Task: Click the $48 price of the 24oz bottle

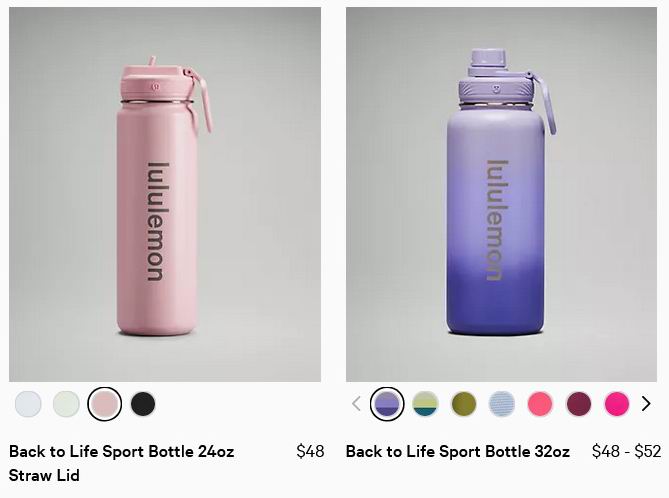Action: pos(310,451)
